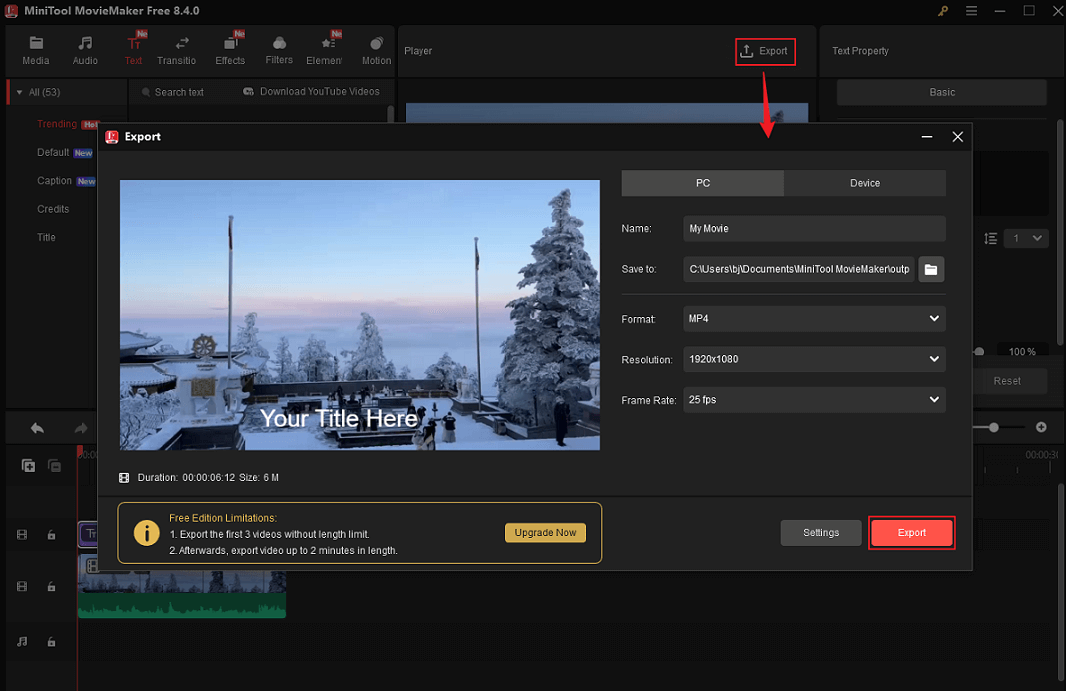
Task: Click the Upgrade Now button
Action: tap(545, 533)
